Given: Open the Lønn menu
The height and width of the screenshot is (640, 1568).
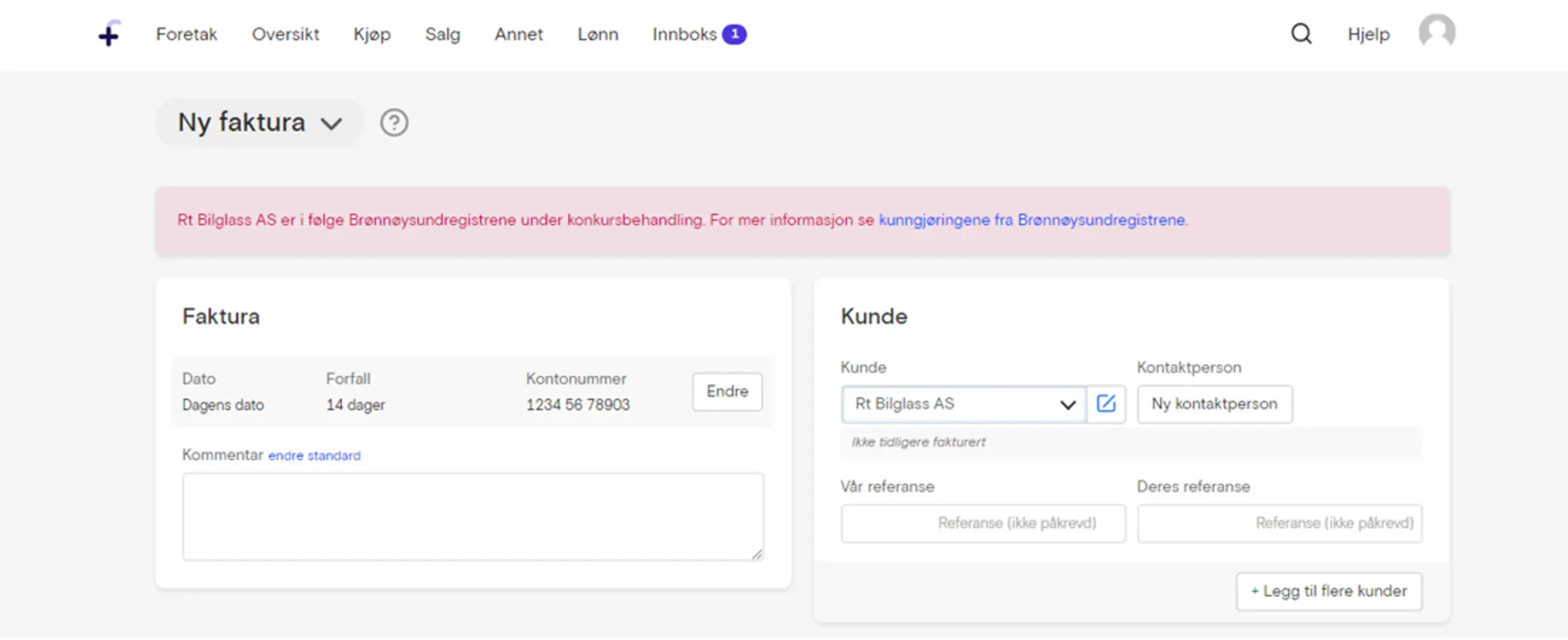Looking at the screenshot, I should point(597,34).
